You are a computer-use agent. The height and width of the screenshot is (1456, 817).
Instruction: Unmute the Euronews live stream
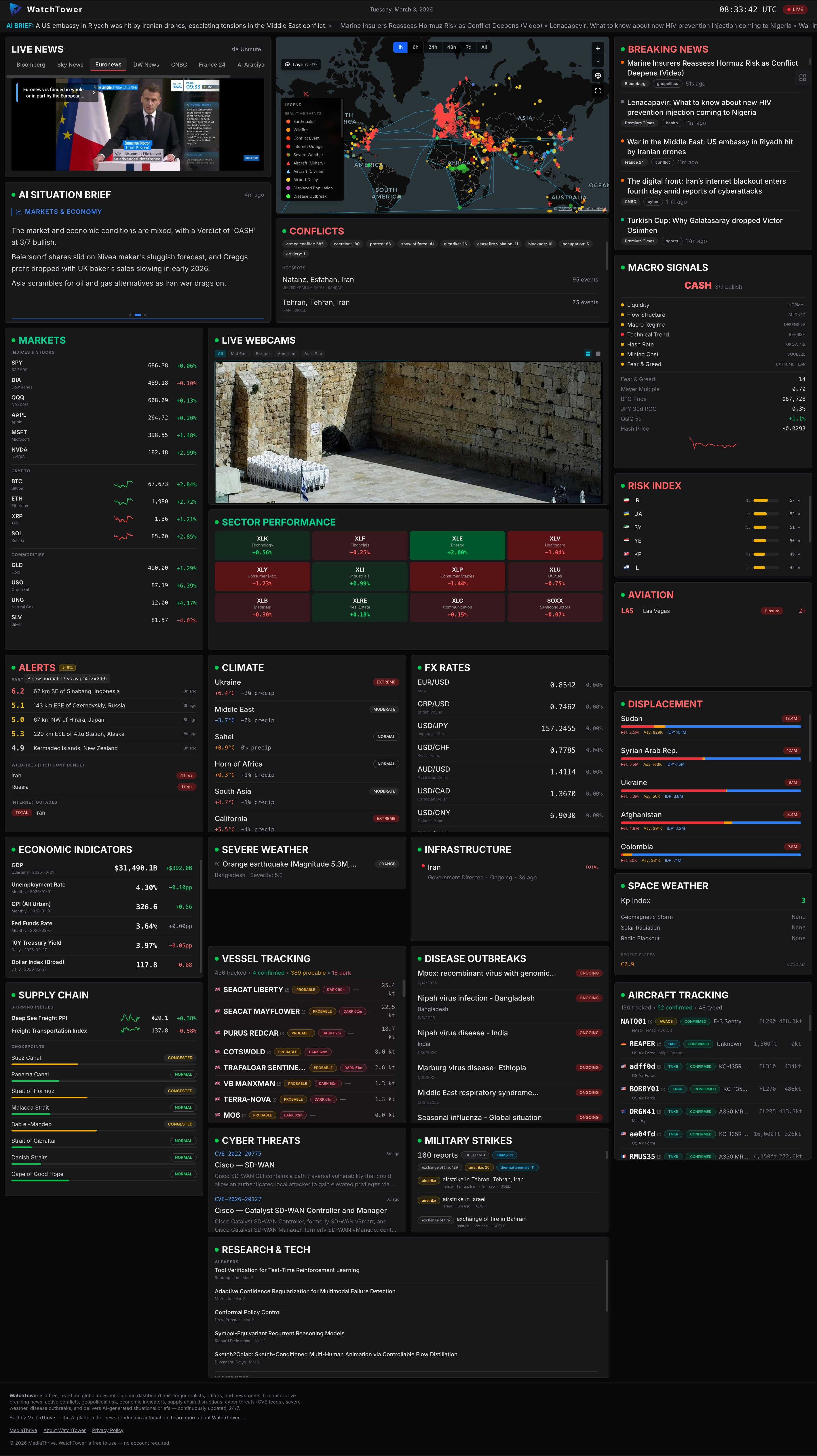coord(245,49)
